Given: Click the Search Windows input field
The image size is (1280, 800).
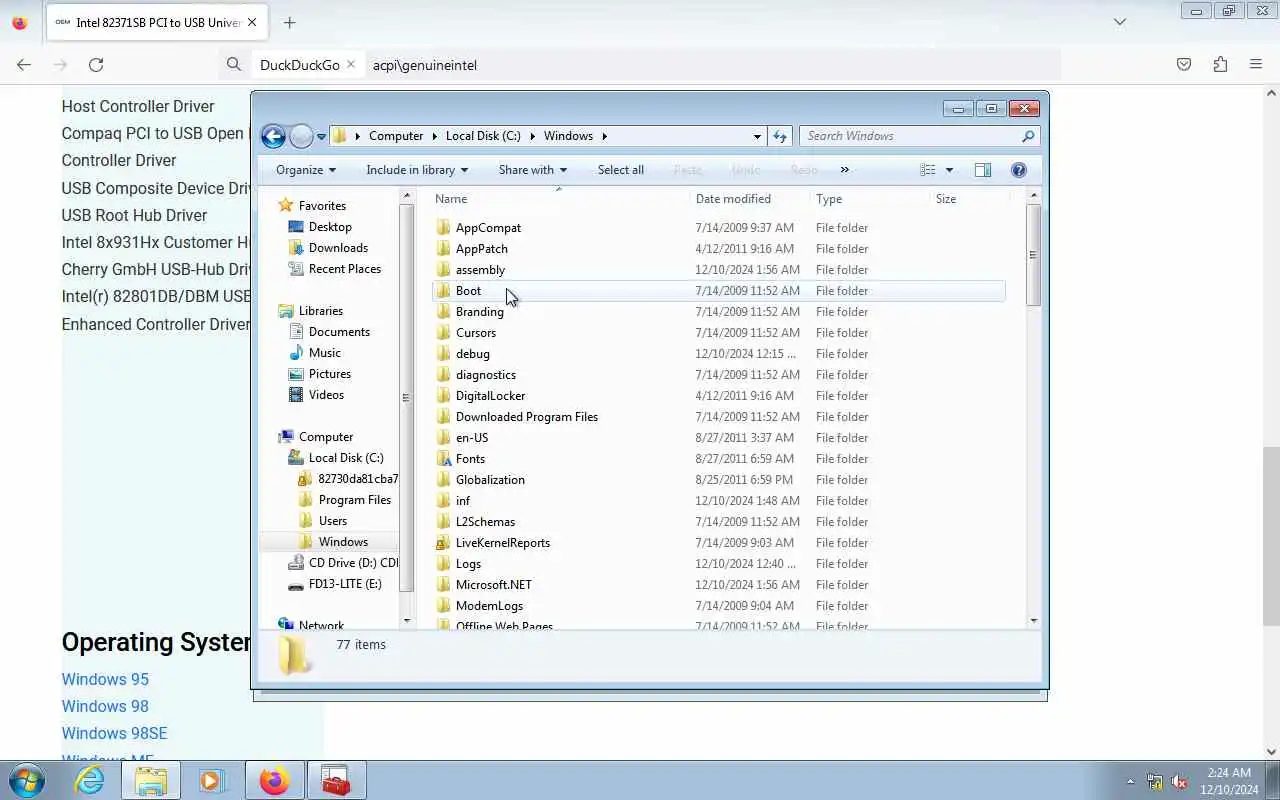Looking at the screenshot, I should (x=910, y=136).
